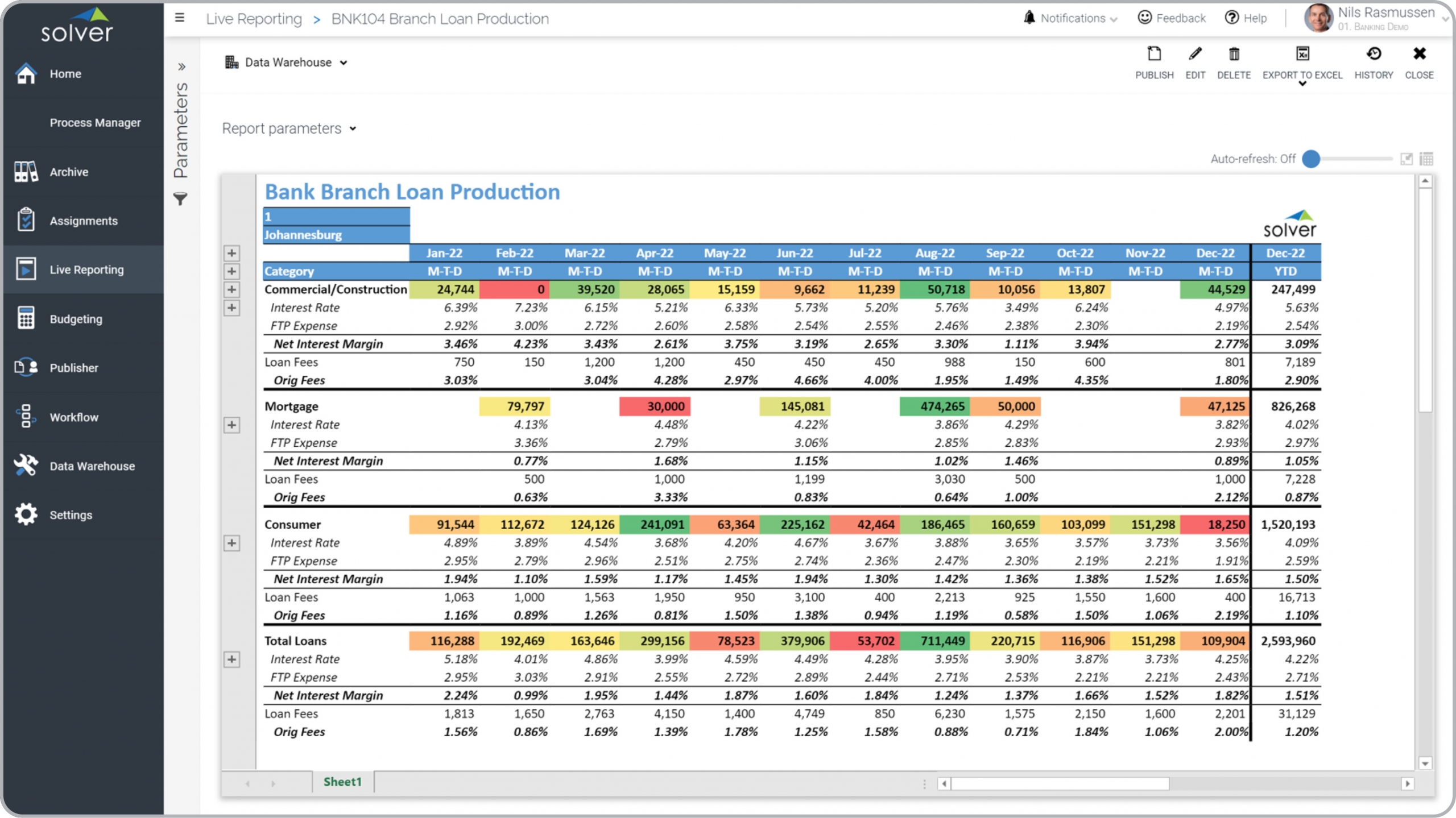Switch to the Sheet1 tab
This screenshot has height=818, width=1456.
pyautogui.click(x=342, y=782)
